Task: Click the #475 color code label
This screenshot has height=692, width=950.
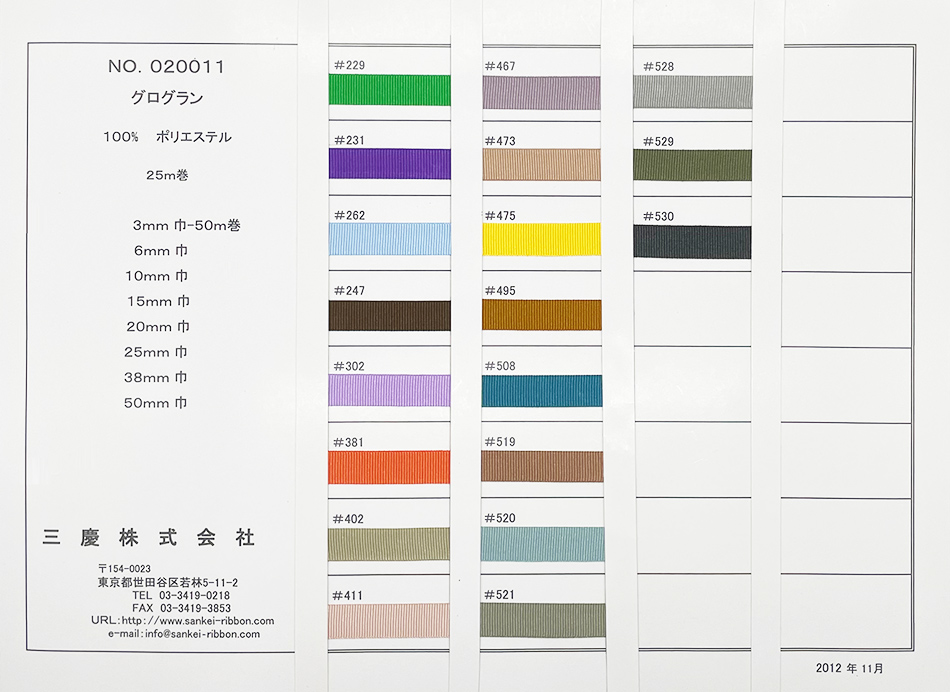Action: pos(500,216)
